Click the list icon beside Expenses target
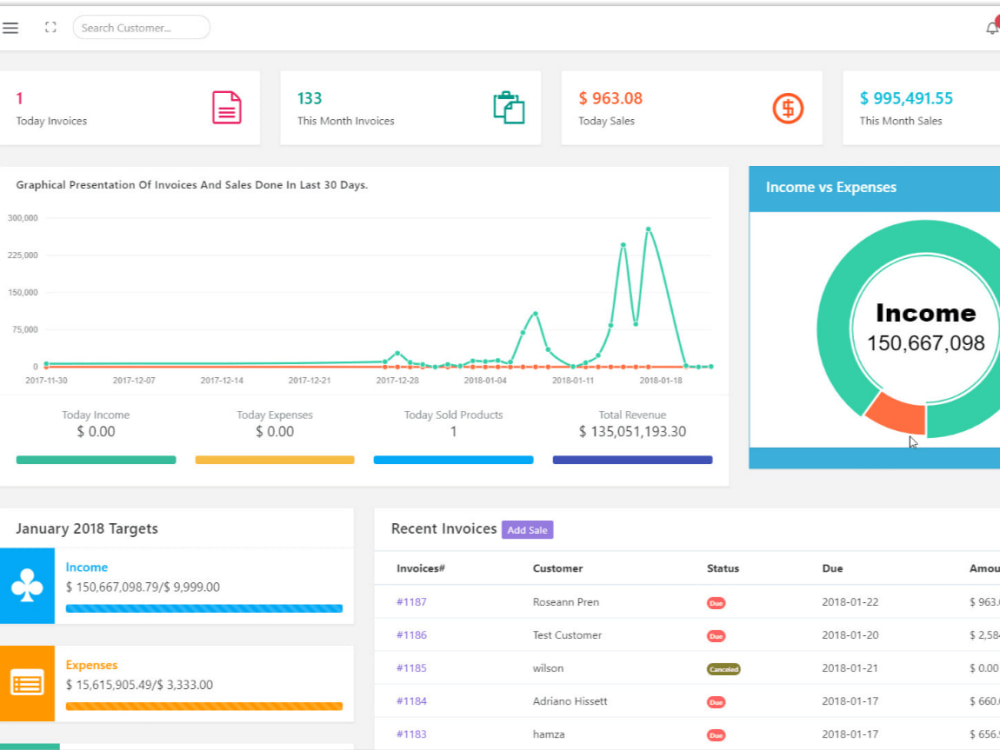The height and width of the screenshot is (750, 1000). click(x=27, y=683)
